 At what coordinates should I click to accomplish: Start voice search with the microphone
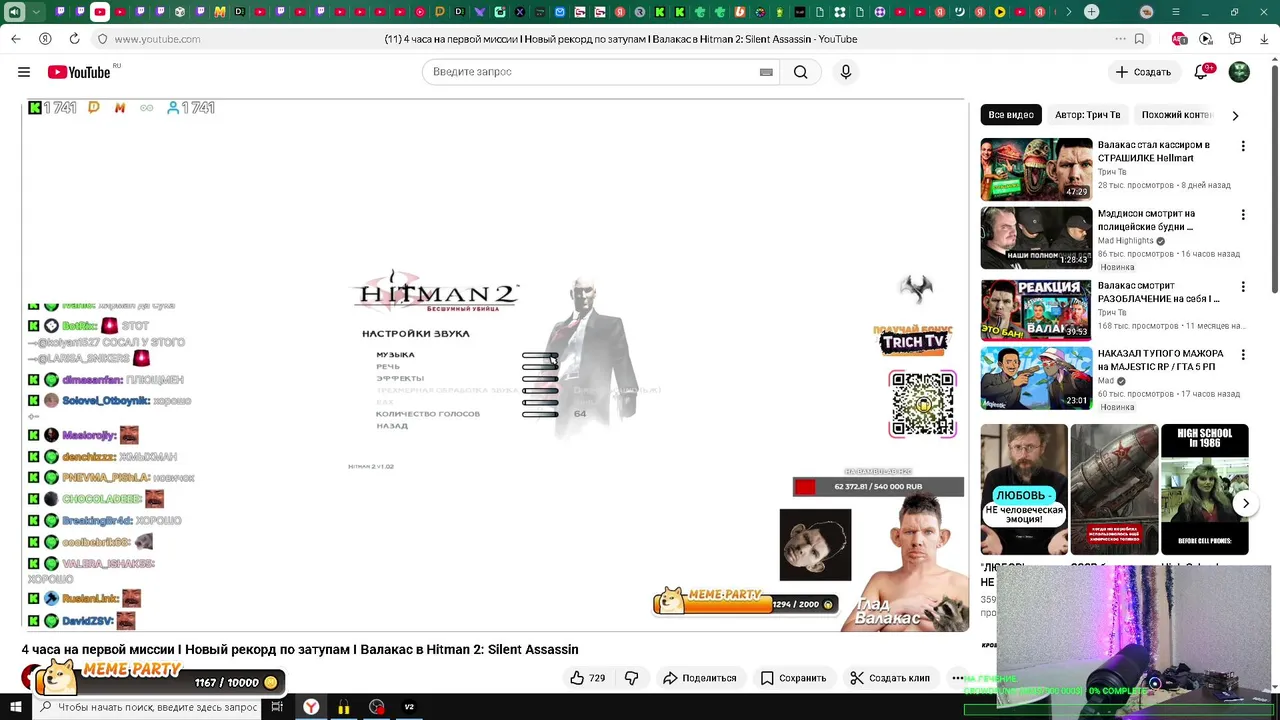[846, 72]
